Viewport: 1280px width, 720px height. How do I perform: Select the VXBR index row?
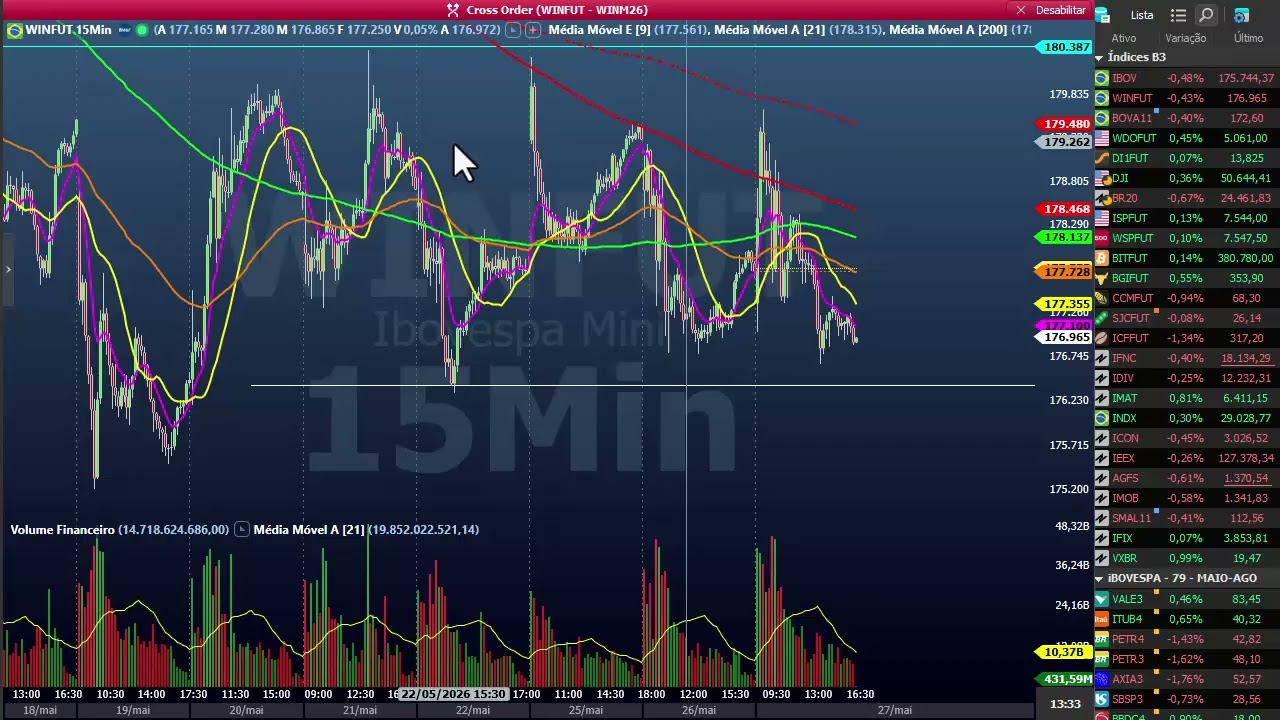[x=1187, y=558]
